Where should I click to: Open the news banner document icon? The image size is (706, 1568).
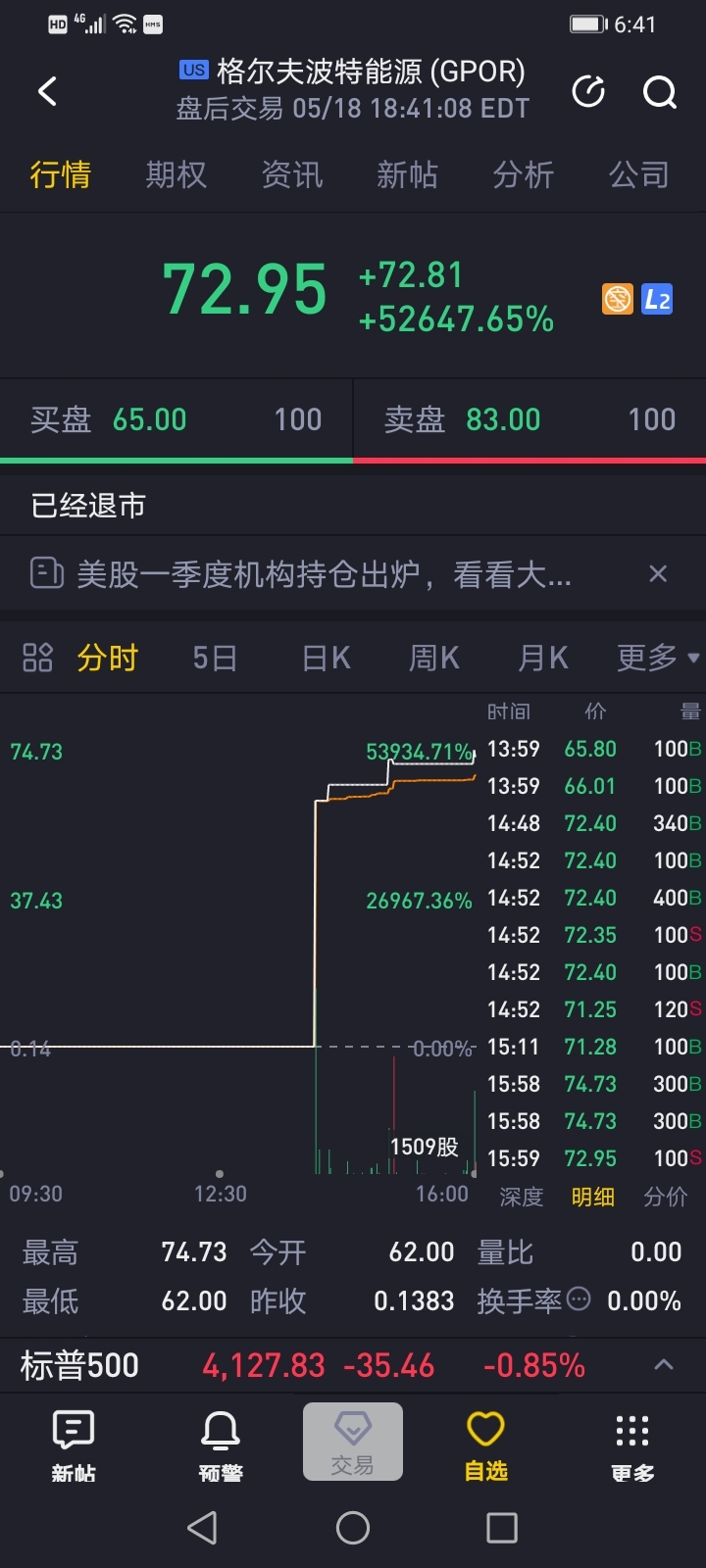point(46,572)
